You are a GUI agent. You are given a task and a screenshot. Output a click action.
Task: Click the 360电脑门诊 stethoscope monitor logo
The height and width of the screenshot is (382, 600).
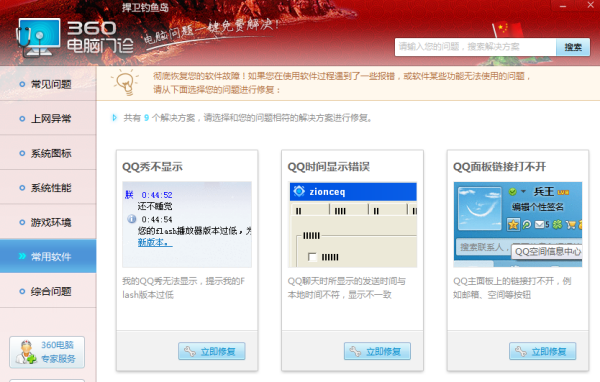[x=38, y=38]
